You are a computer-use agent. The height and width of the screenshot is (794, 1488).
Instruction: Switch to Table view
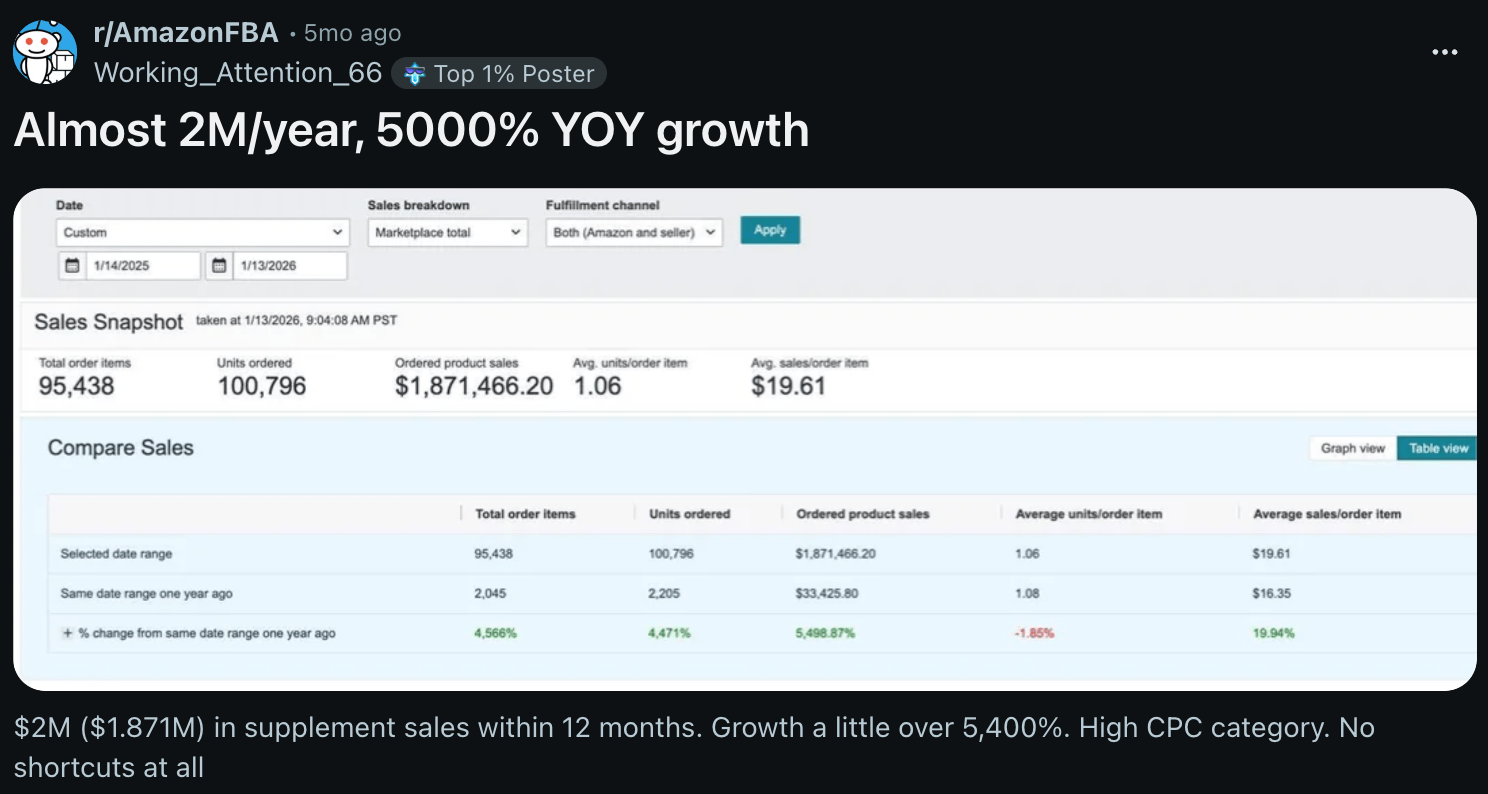click(x=1438, y=448)
